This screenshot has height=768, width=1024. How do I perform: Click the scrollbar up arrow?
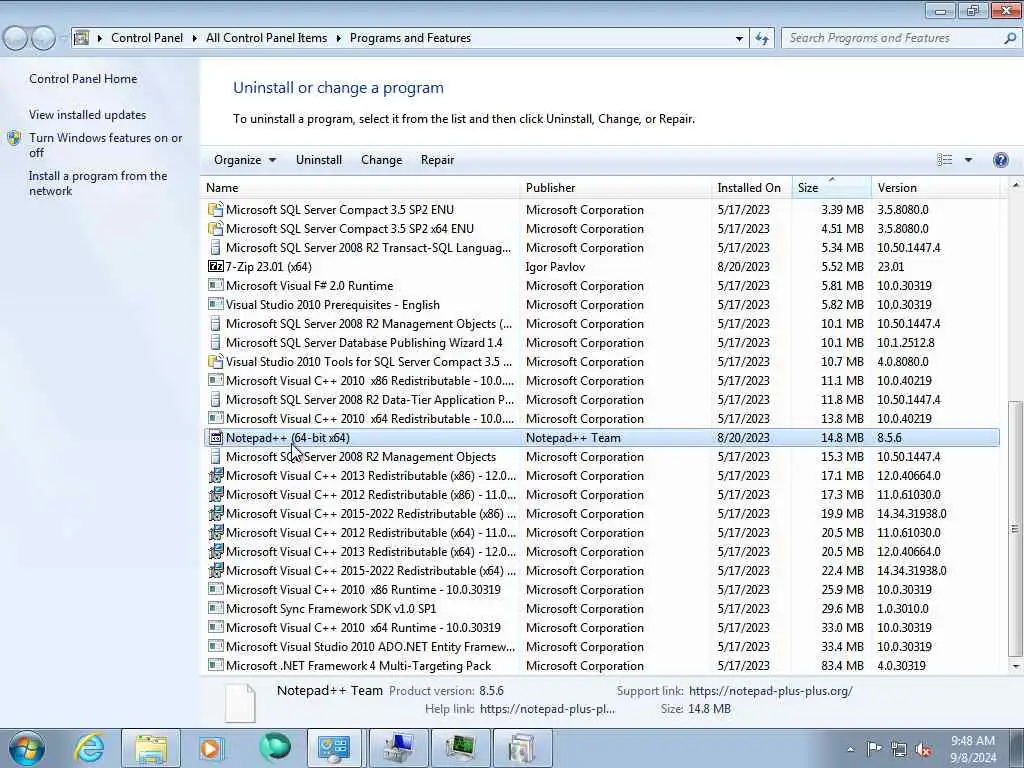1016,185
